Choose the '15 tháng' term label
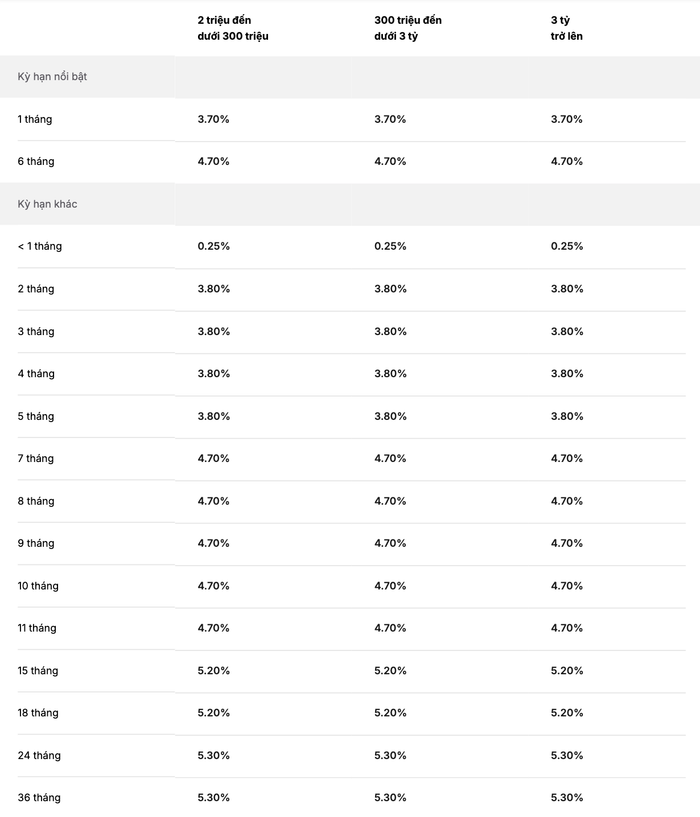This screenshot has width=700, height=817. tap(38, 671)
